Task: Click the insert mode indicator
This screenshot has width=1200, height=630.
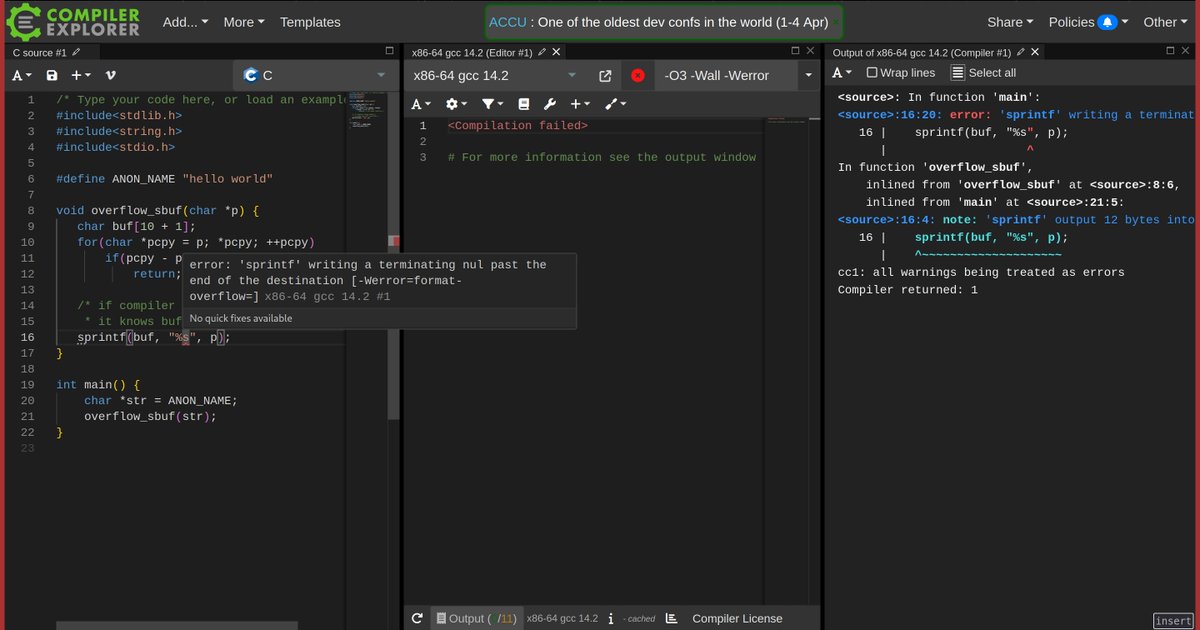Action: (1173, 620)
